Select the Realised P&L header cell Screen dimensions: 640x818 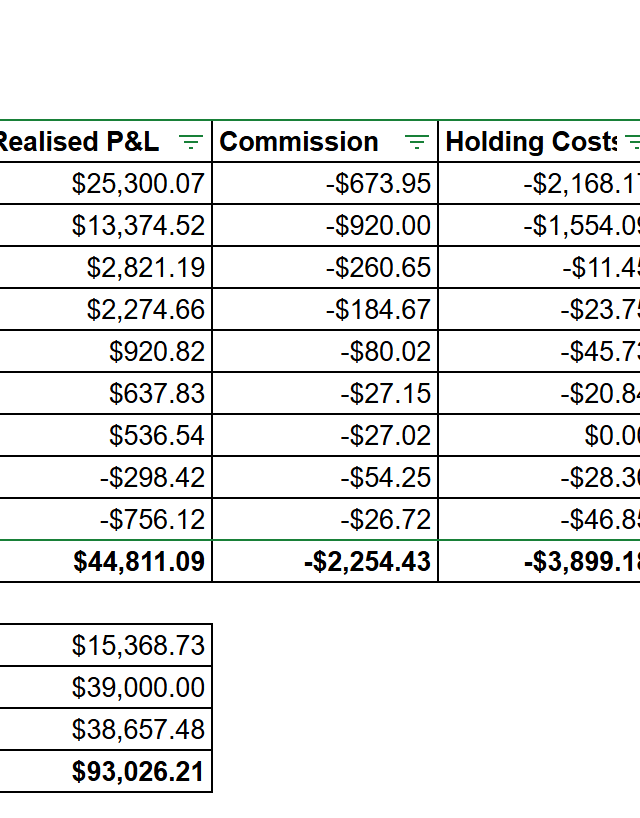[x=106, y=141]
